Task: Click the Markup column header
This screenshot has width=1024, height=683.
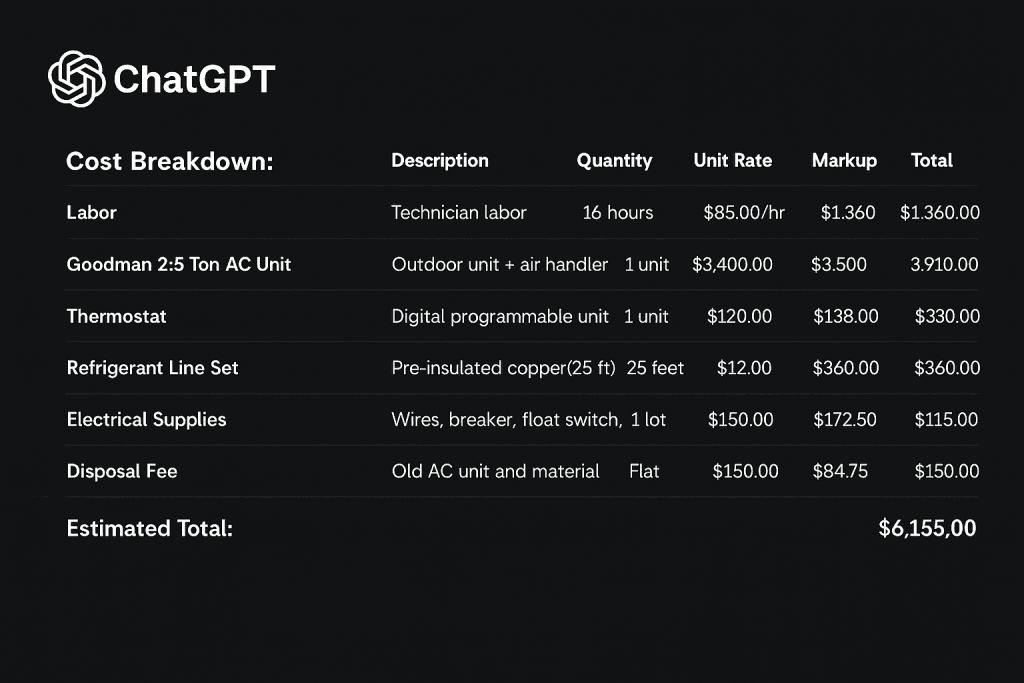Action: (844, 161)
